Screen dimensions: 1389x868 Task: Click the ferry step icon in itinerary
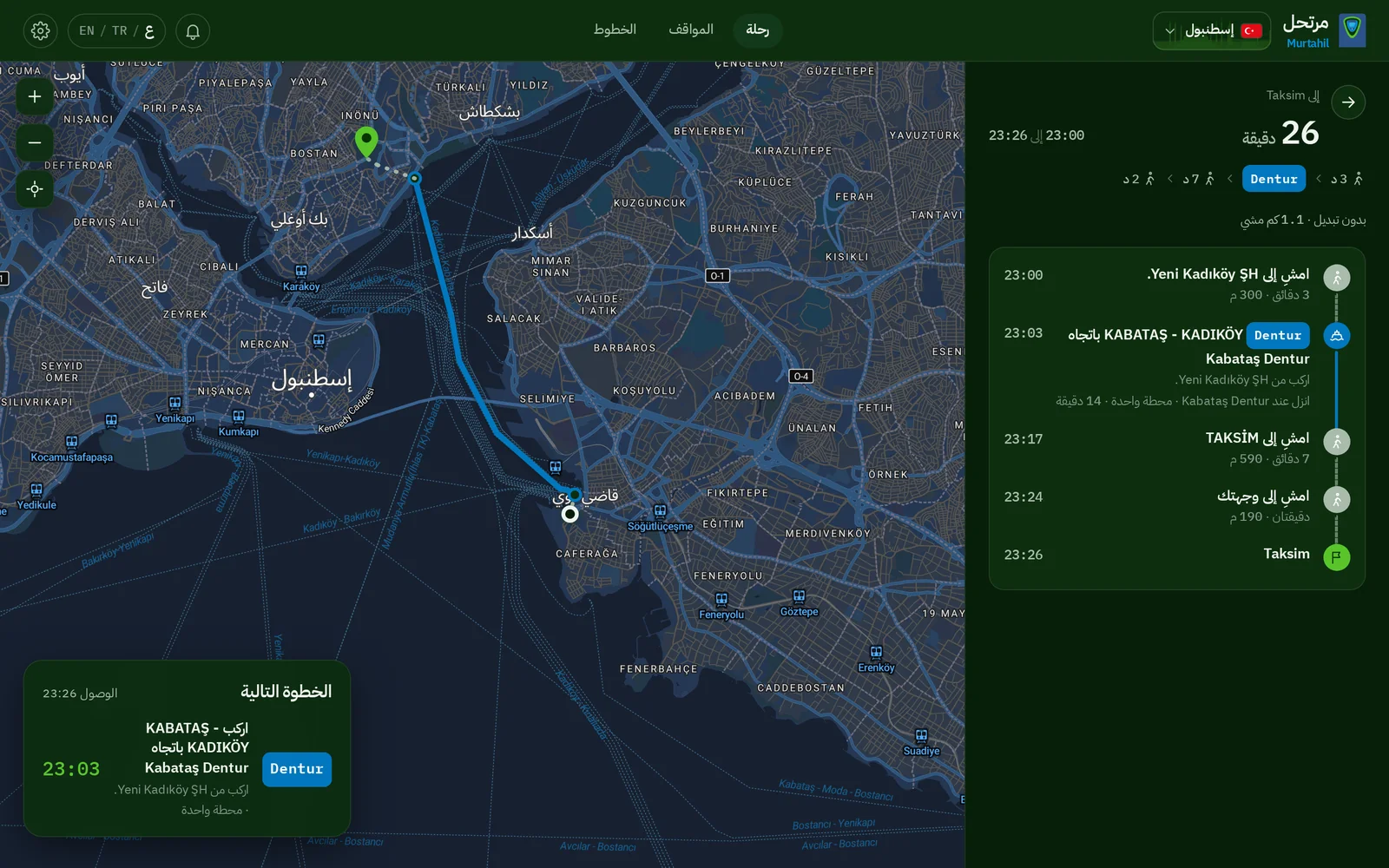point(1337,336)
